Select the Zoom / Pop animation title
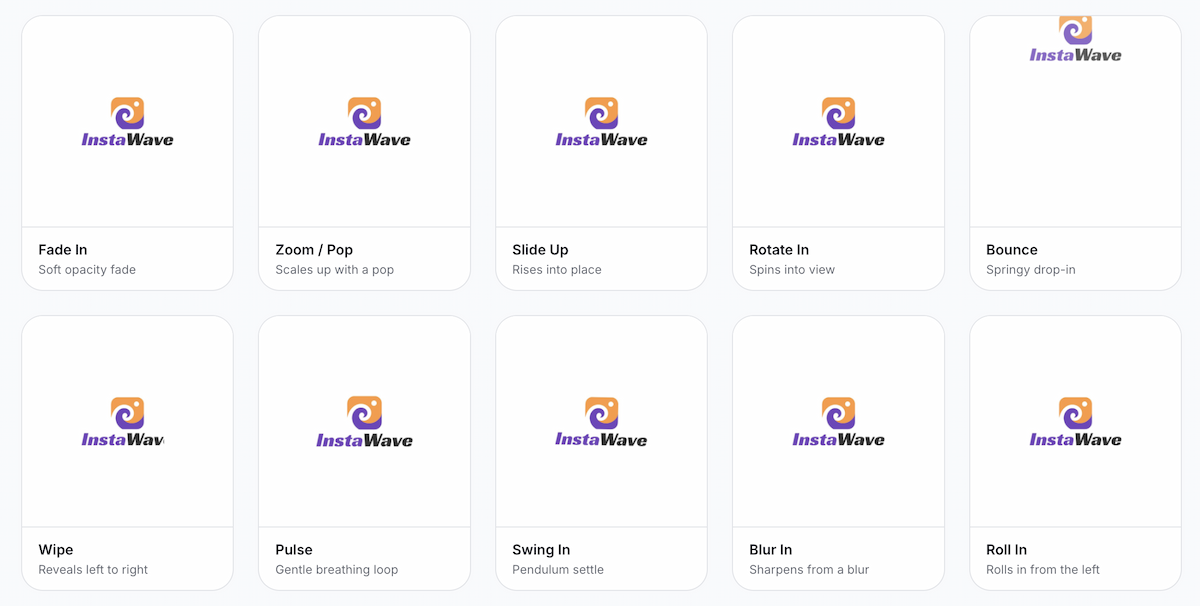 [x=314, y=250]
